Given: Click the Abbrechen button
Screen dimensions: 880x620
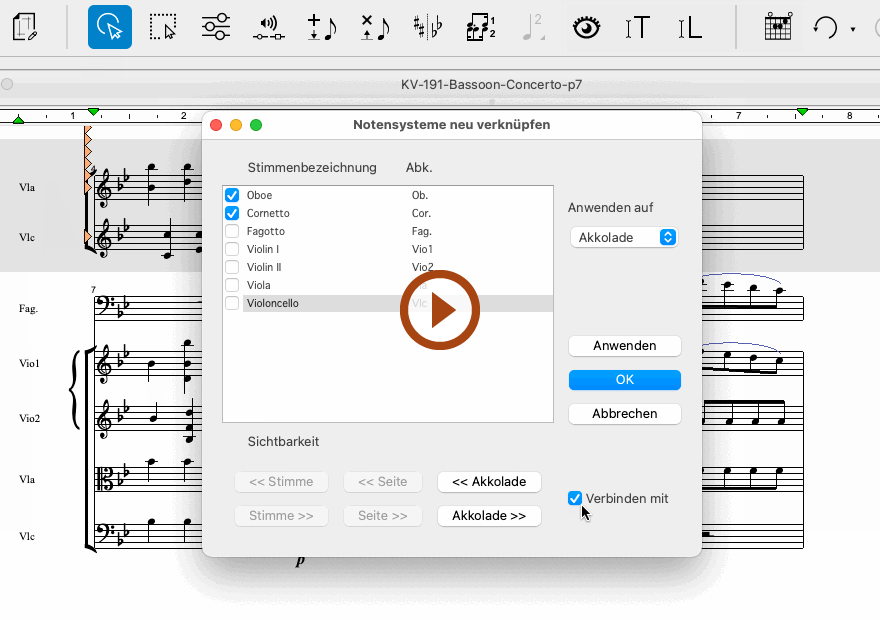Looking at the screenshot, I should (624, 413).
